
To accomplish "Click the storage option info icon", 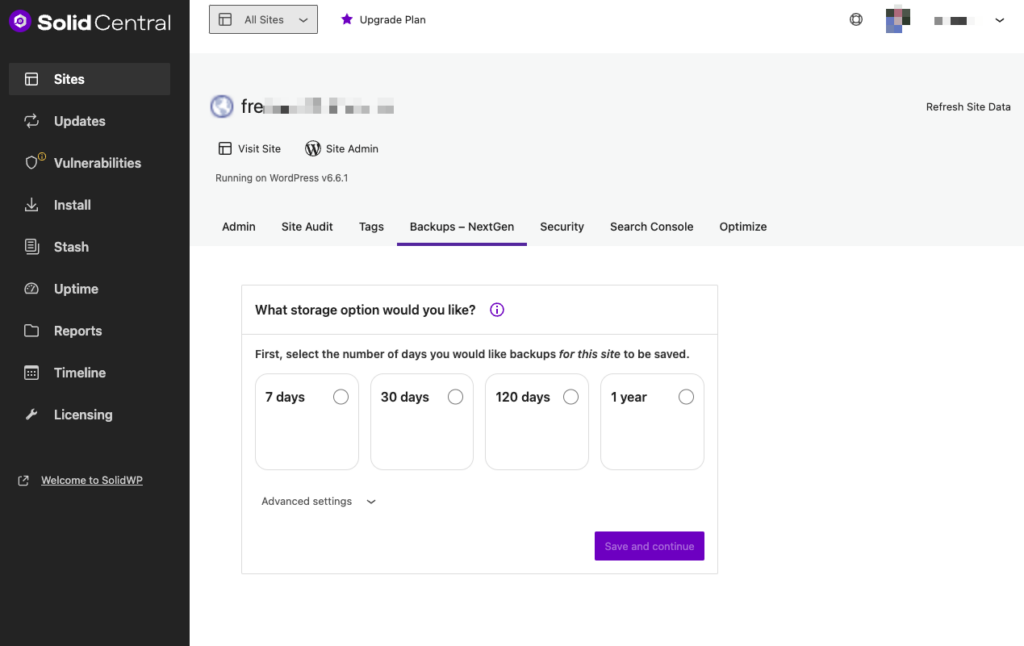I will point(497,310).
